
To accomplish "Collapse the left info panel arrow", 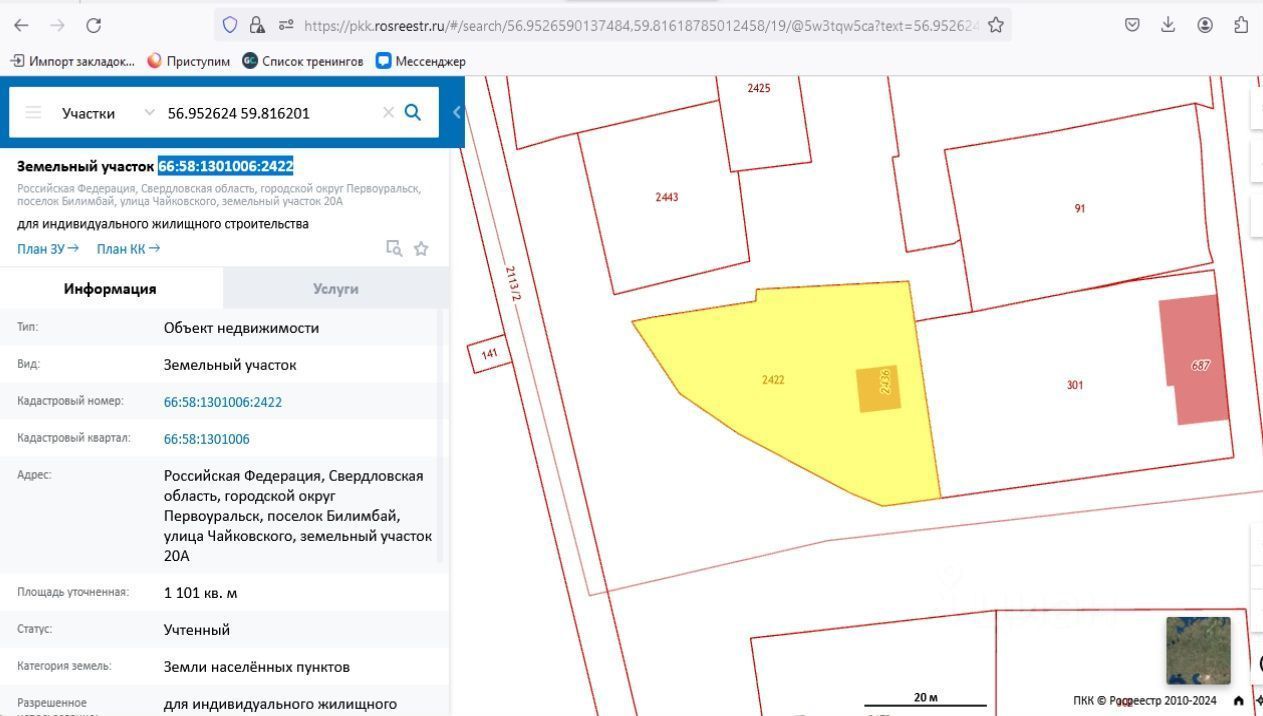I will 457,112.
